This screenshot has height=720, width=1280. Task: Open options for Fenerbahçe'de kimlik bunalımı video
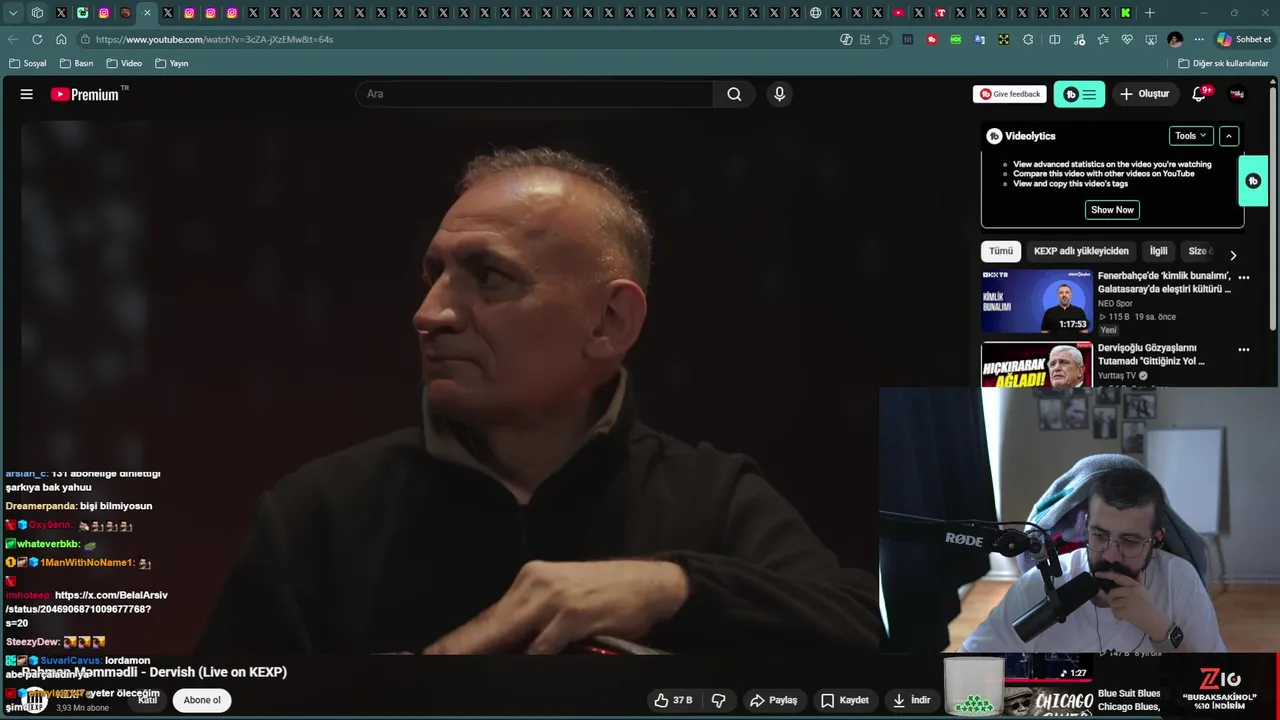(x=1244, y=277)
